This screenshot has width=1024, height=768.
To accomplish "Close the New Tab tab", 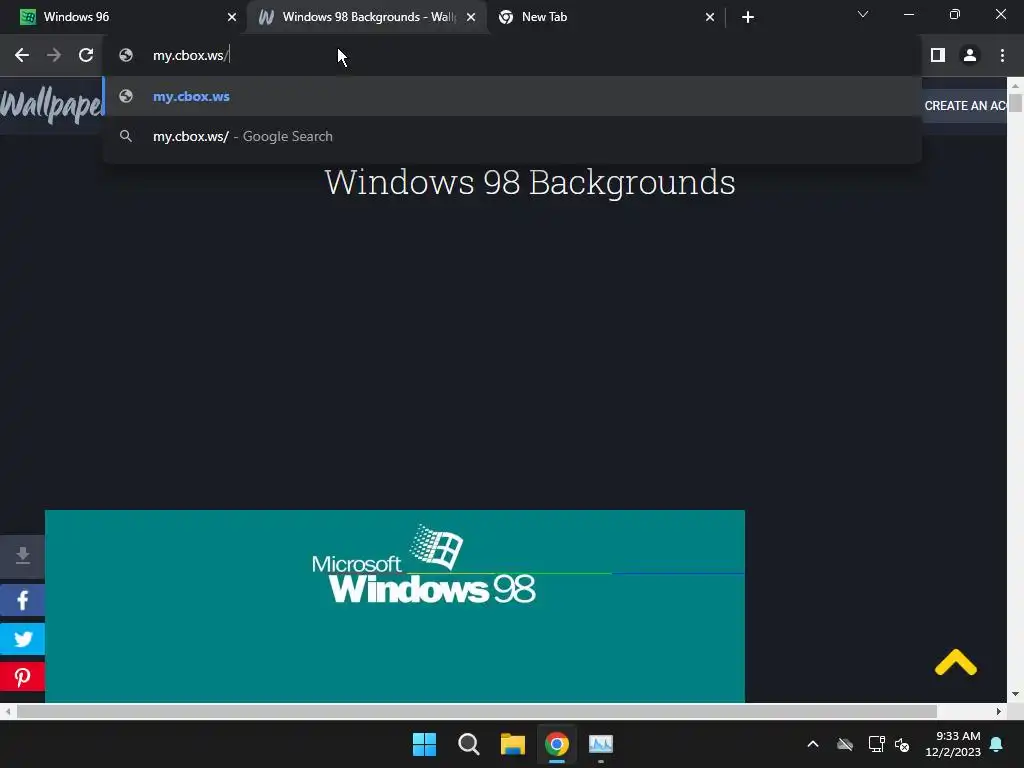I will [710, 17].
